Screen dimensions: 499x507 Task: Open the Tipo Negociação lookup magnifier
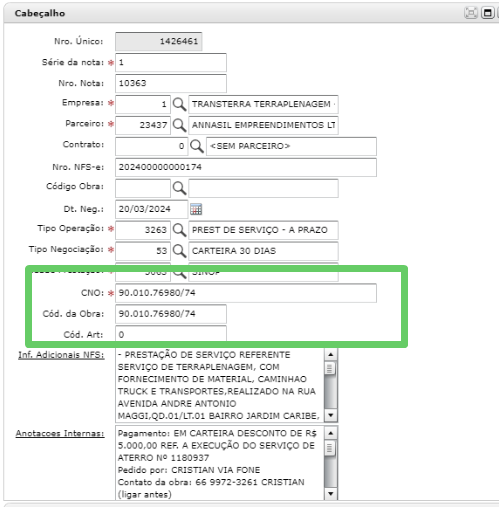[x=179, y=251]
